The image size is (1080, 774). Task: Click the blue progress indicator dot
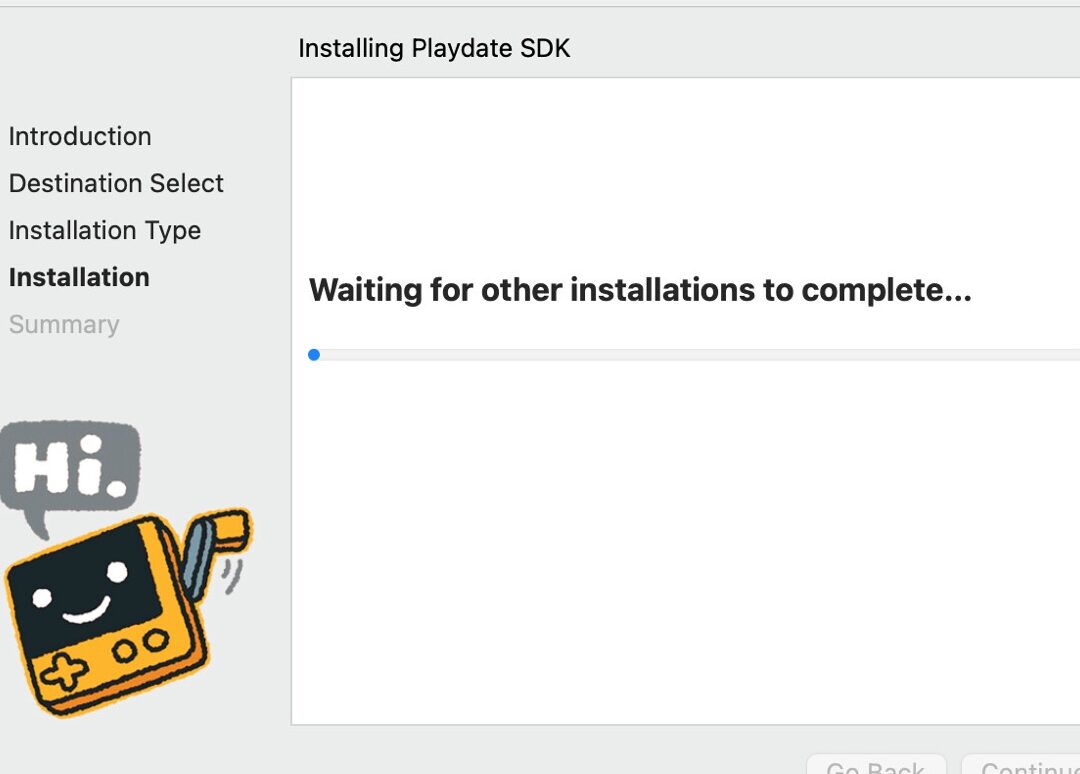click(314, 355)
